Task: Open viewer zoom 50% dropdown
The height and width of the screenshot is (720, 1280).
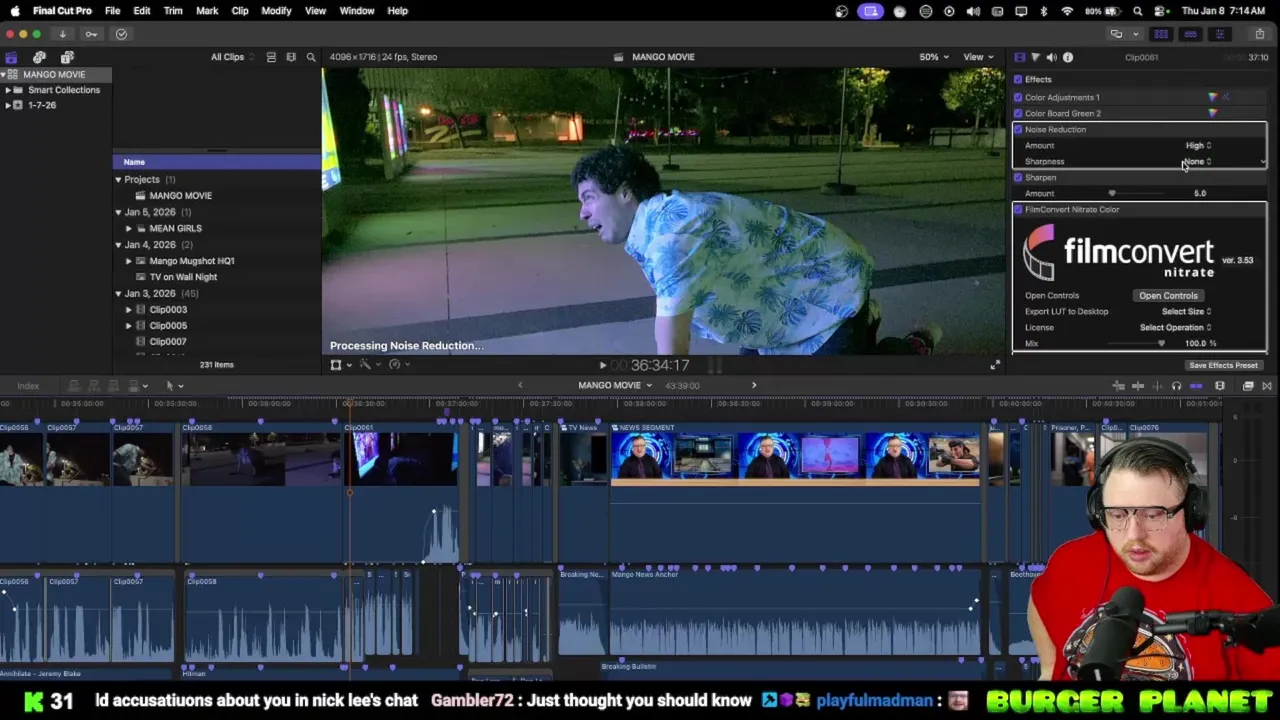Action: coord(934,57)
